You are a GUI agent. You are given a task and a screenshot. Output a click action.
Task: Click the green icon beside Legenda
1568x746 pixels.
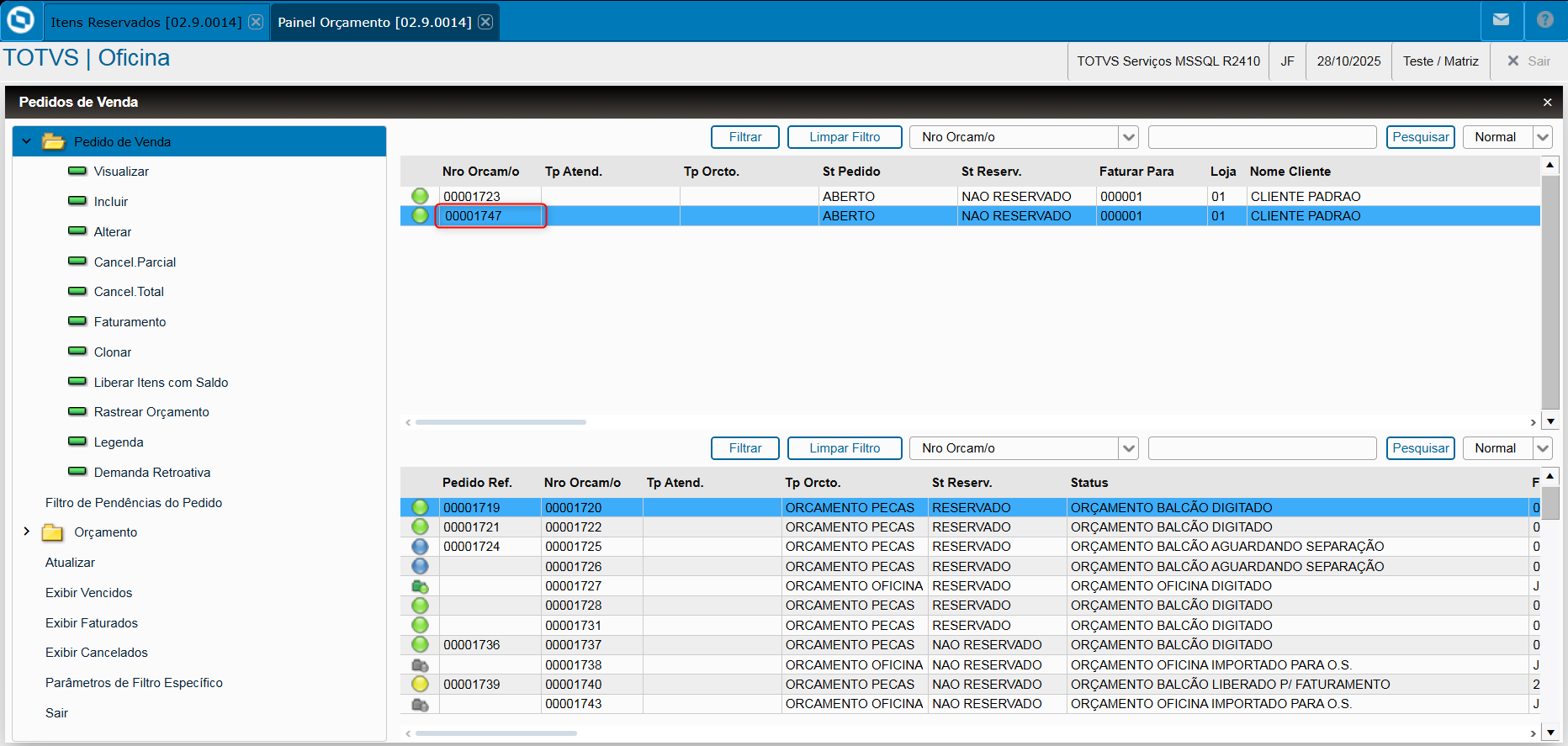tap(77, 442)
